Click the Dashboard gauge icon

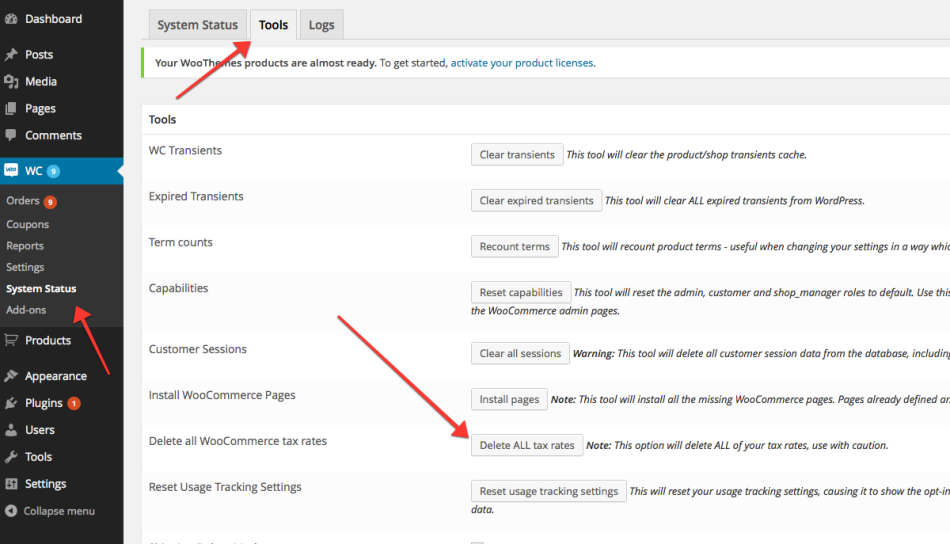(11, 19)
